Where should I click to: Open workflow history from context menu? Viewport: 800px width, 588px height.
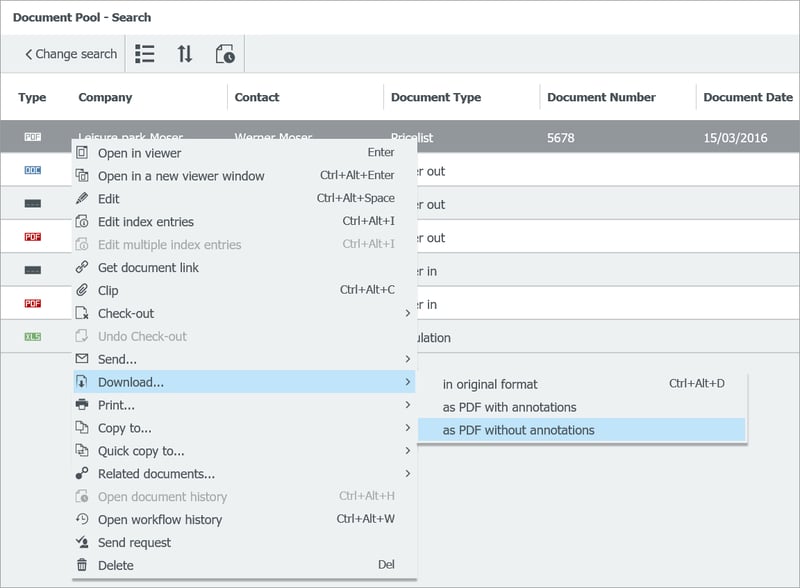(160, 519)
